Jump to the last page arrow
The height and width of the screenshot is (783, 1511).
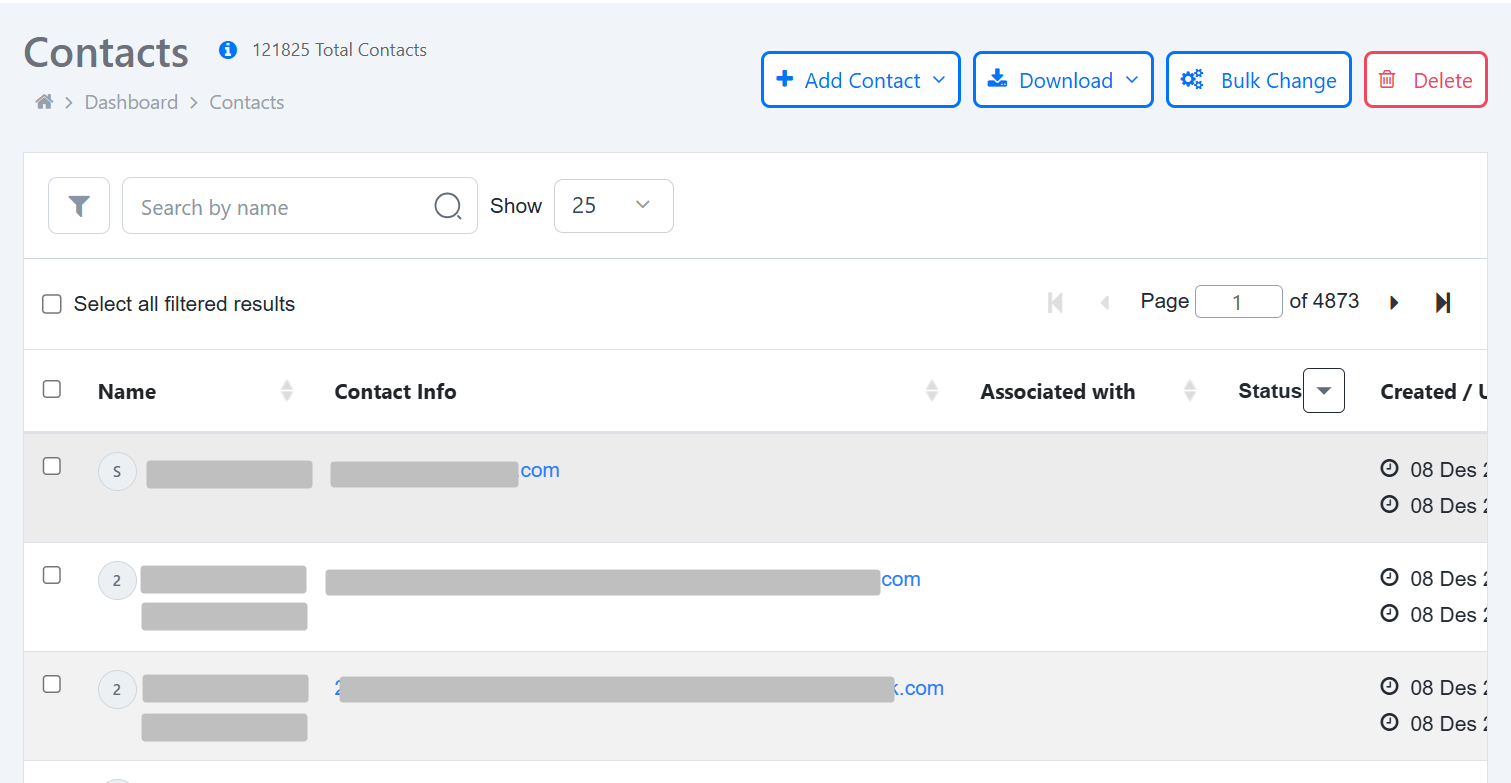[x=1442, y=302]
